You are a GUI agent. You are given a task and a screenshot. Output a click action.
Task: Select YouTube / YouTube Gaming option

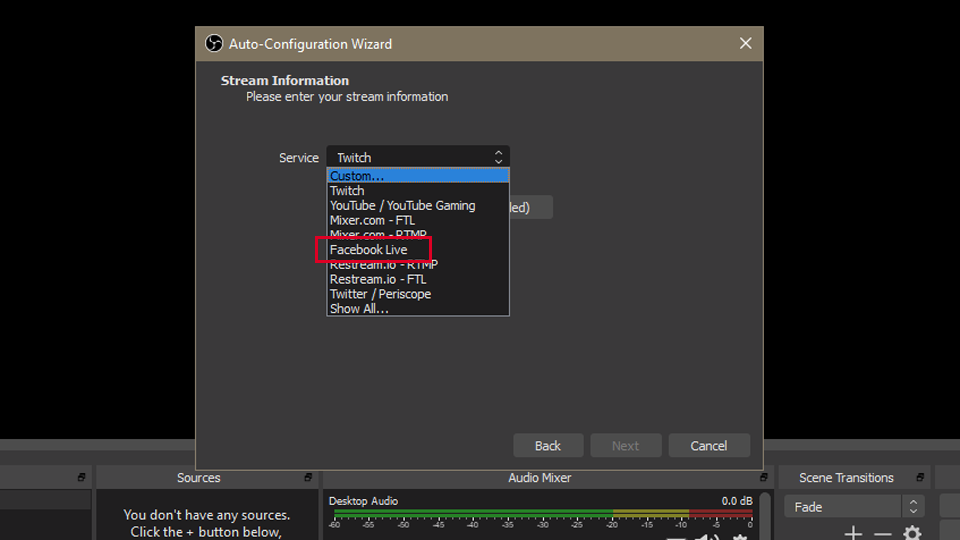tap(418, 205)
